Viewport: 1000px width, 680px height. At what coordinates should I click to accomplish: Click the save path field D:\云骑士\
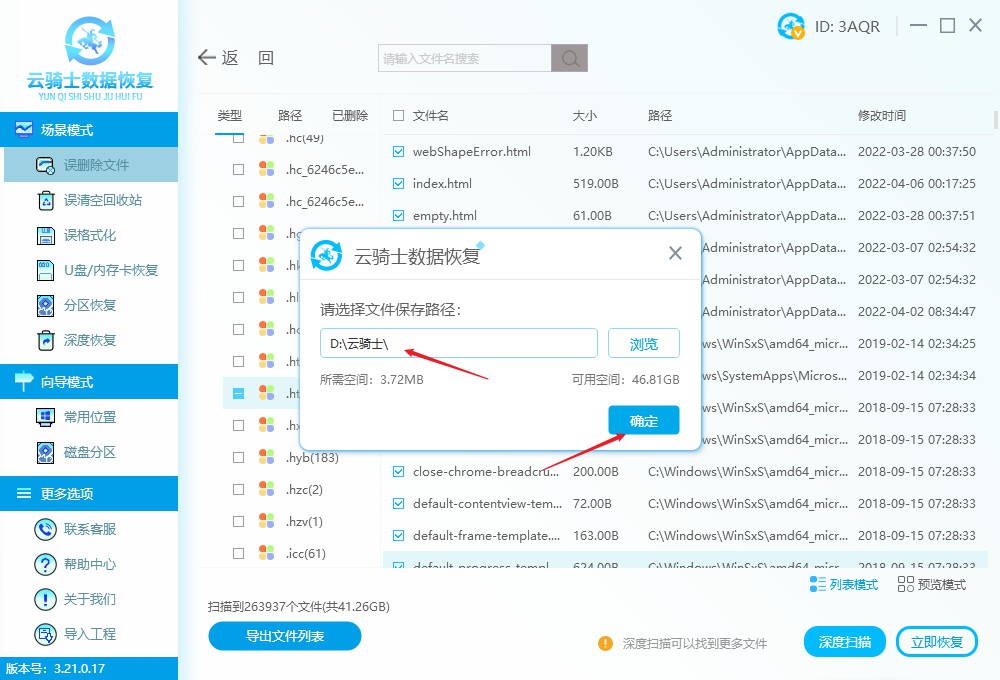point(459,344)
